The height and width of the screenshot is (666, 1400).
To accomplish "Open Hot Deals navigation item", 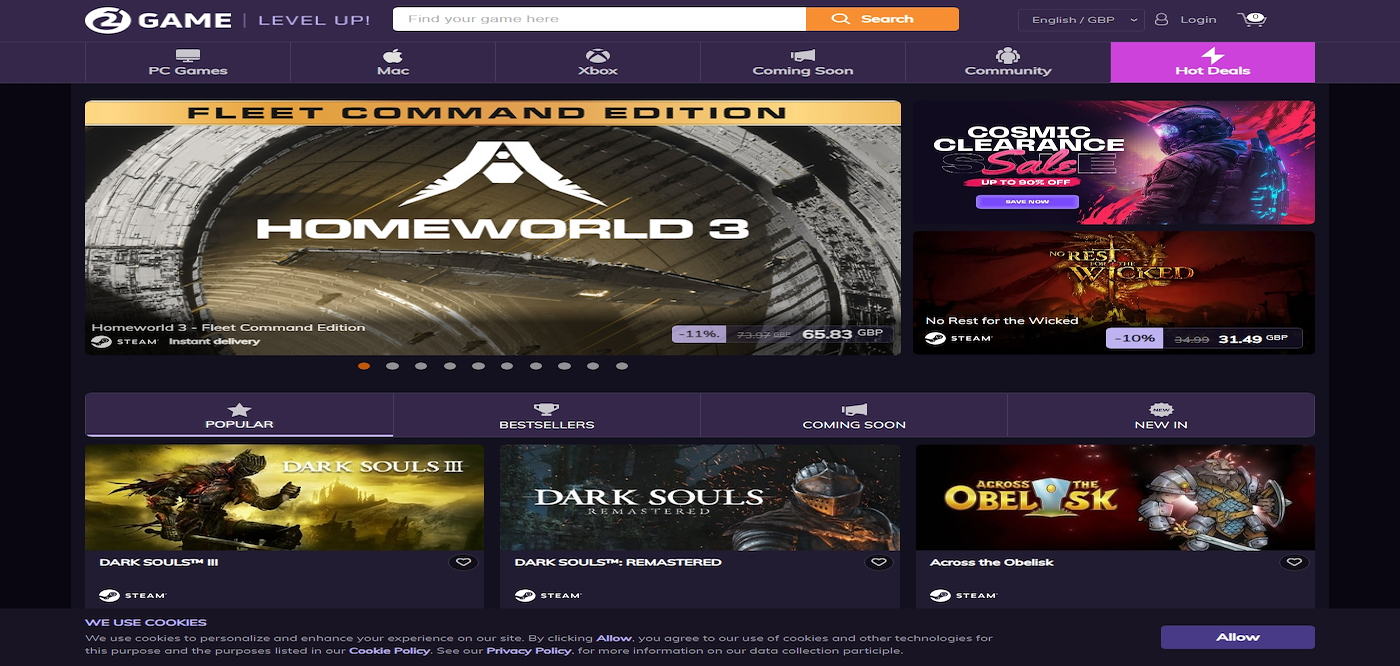I will point(1212,62).
